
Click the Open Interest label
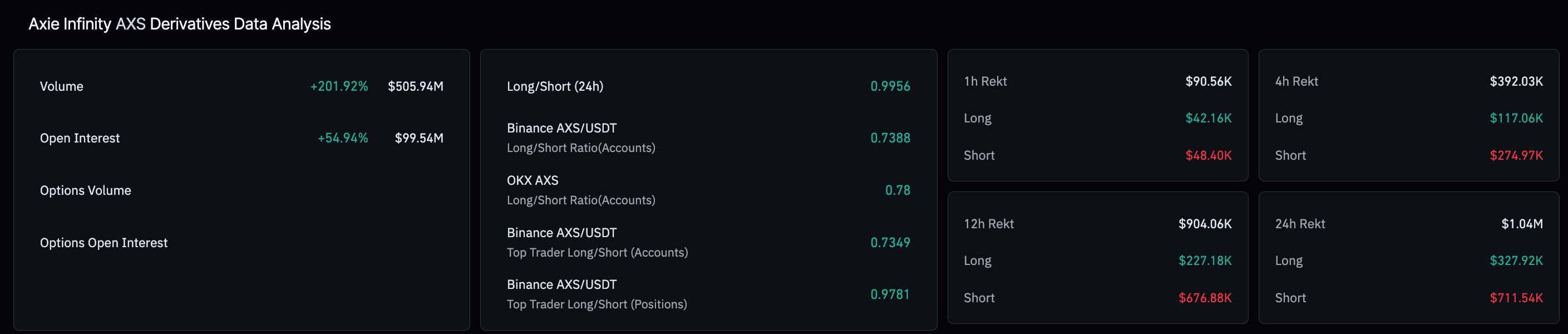[x=80, y=139]
